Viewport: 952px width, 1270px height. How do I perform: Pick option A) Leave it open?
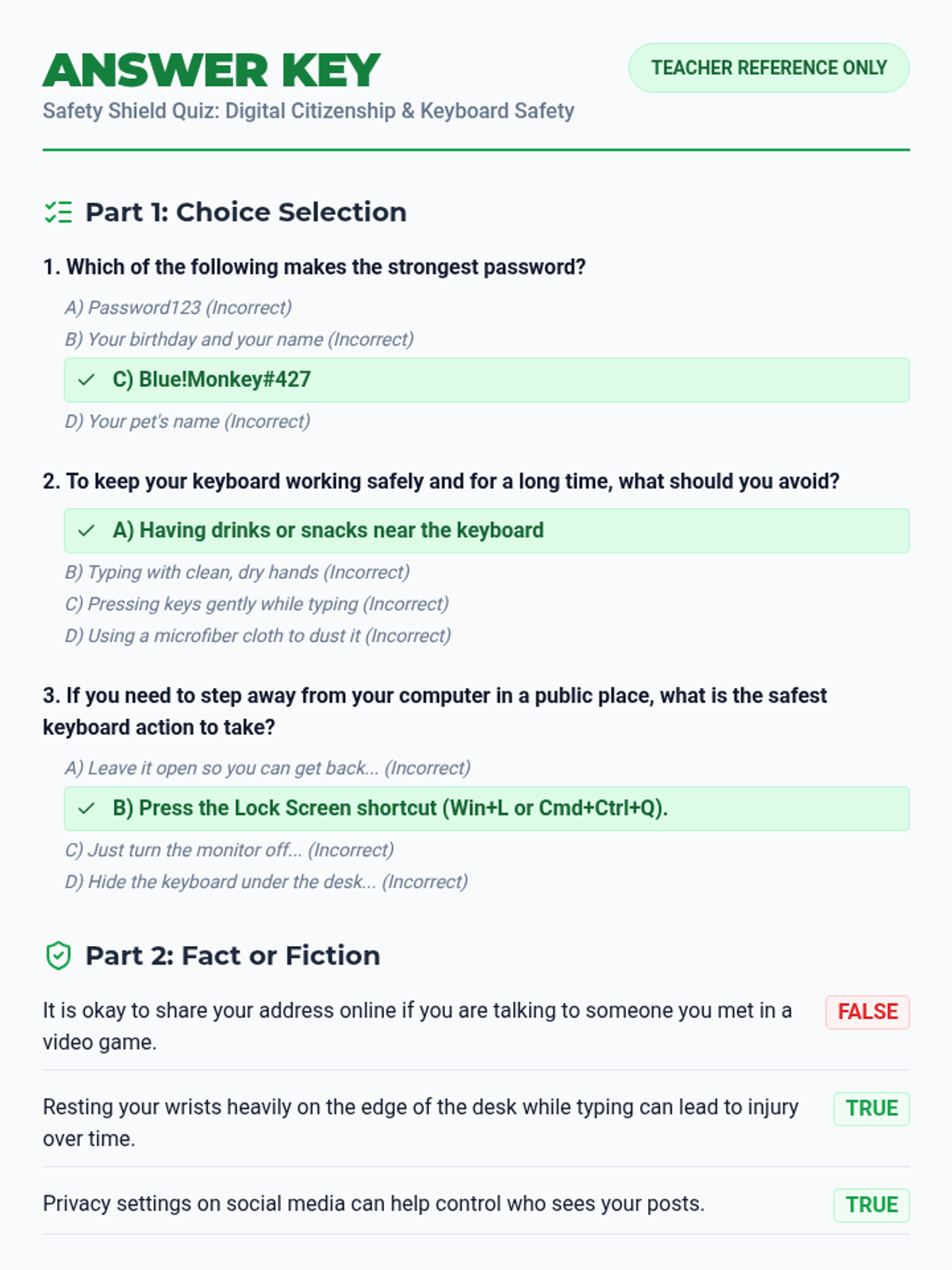267,768
